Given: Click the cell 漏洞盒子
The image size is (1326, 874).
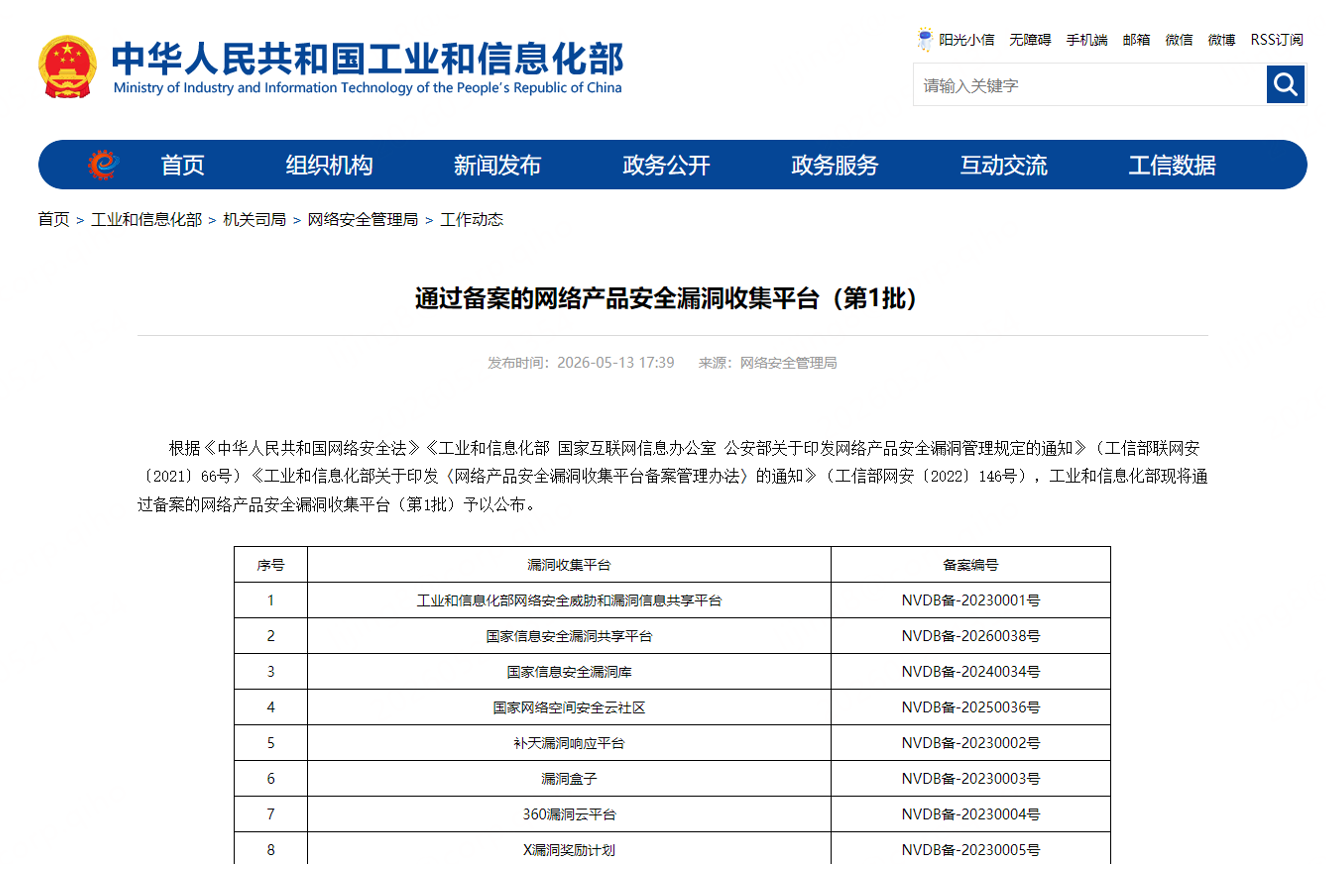Looking at the screenshot, I should click(569, 778).
